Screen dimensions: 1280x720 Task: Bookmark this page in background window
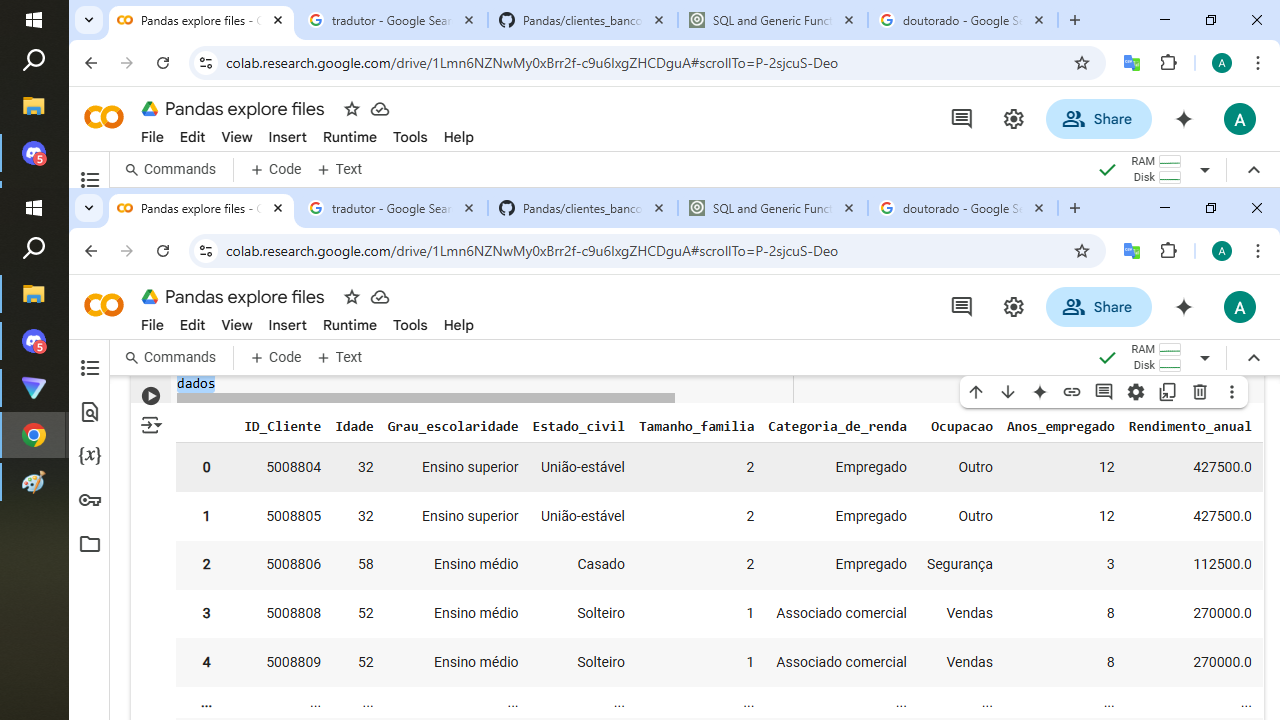[1081, 63]
